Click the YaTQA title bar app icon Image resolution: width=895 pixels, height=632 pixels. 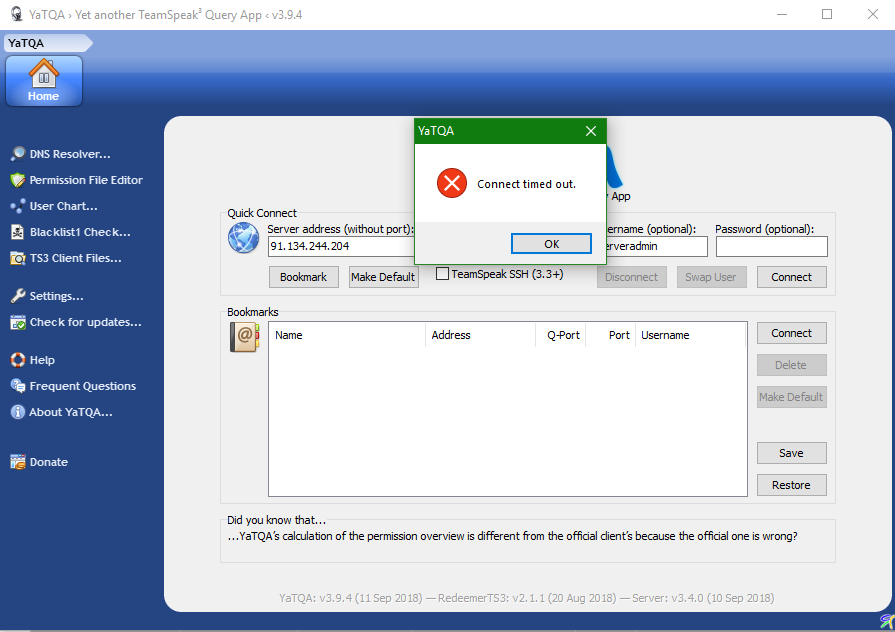pos(17,14)
